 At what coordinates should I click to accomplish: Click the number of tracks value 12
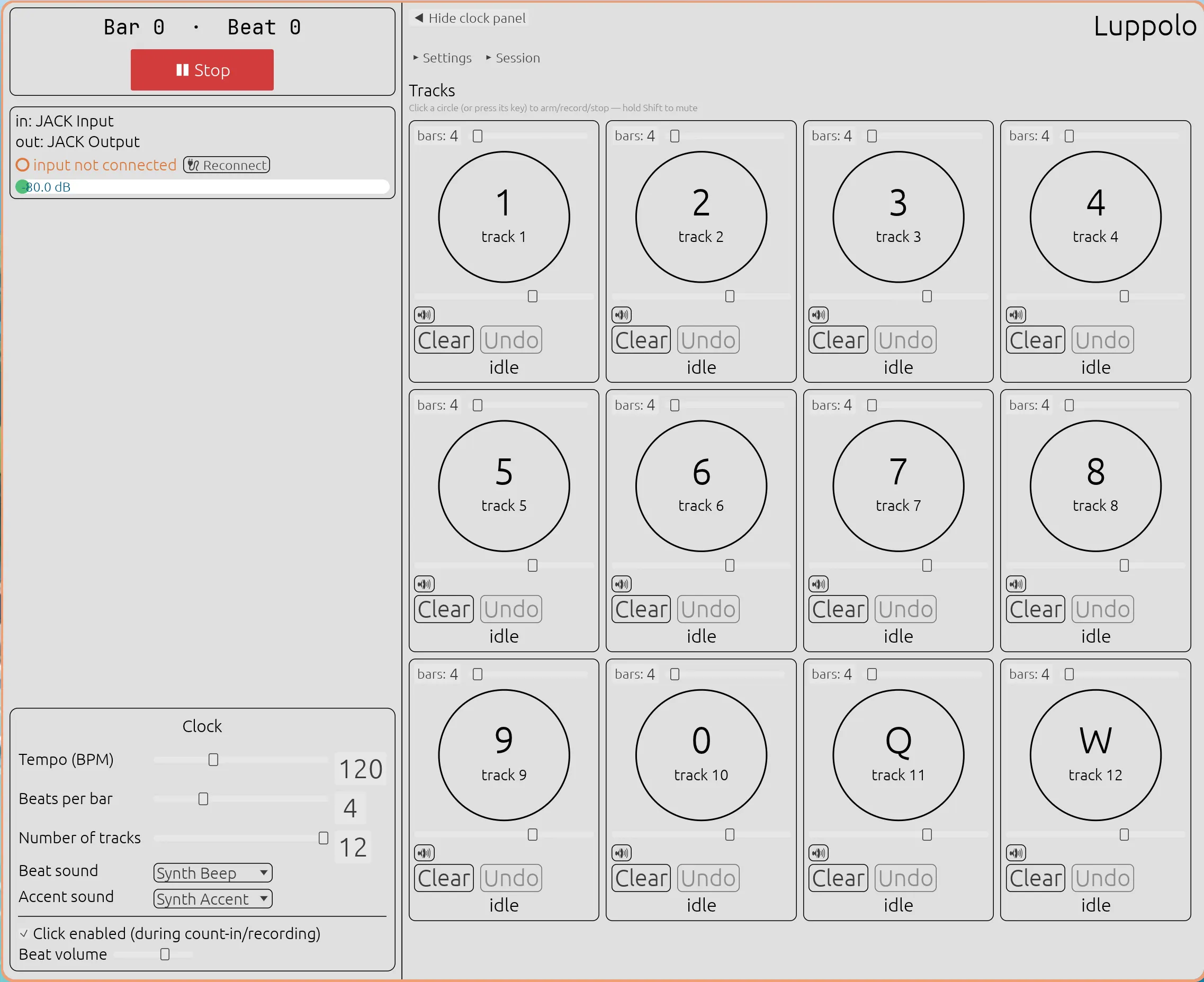(x=353, y=847)
